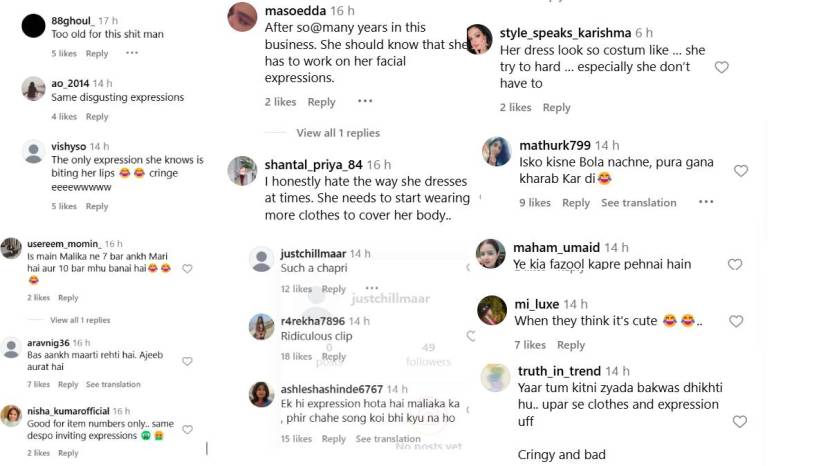Open three-dot menu on 88ghoul_ comment
The image size is (830, 466).
click(132, 53)
